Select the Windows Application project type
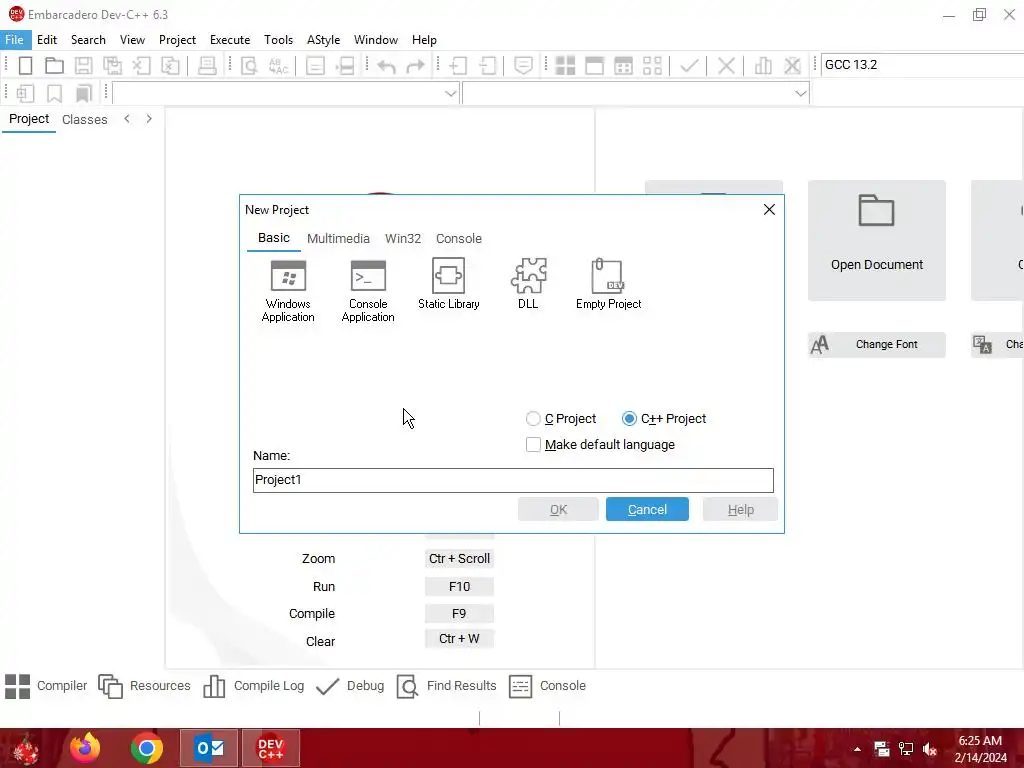1024x768 pixels. 288,291
